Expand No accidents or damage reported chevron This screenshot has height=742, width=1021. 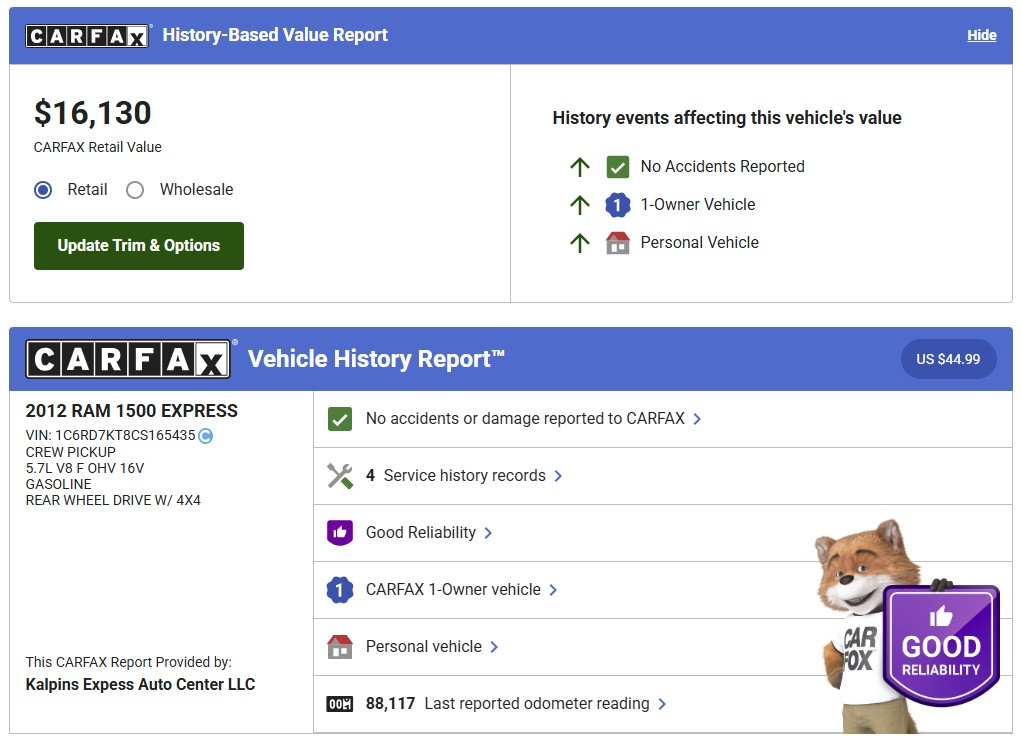tap(697, 419)
